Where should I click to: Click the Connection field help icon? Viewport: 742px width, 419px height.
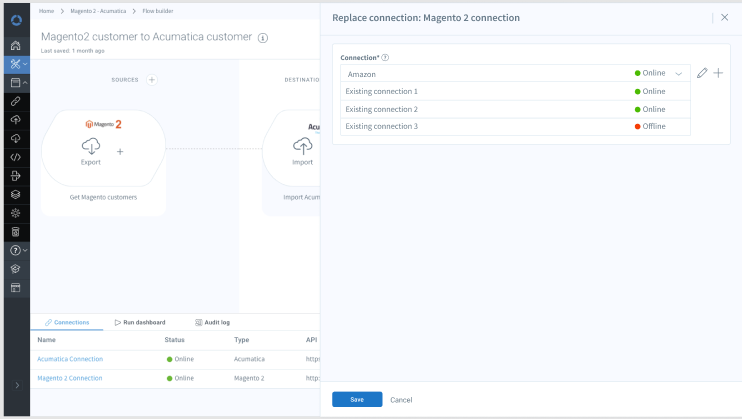[x=385, y=58]
